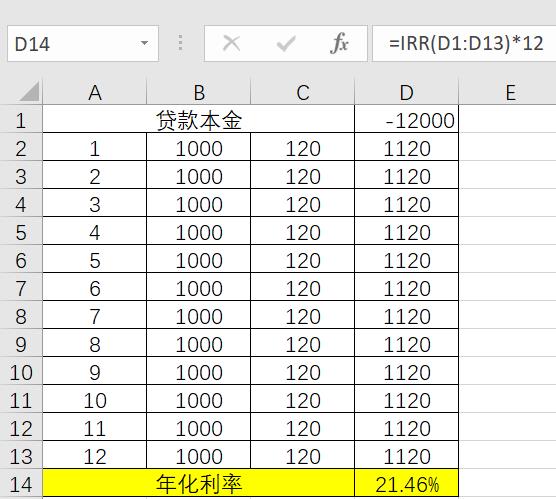Screen dimensions: 556x499
Task: Select column C header
Action: (302, 93)
